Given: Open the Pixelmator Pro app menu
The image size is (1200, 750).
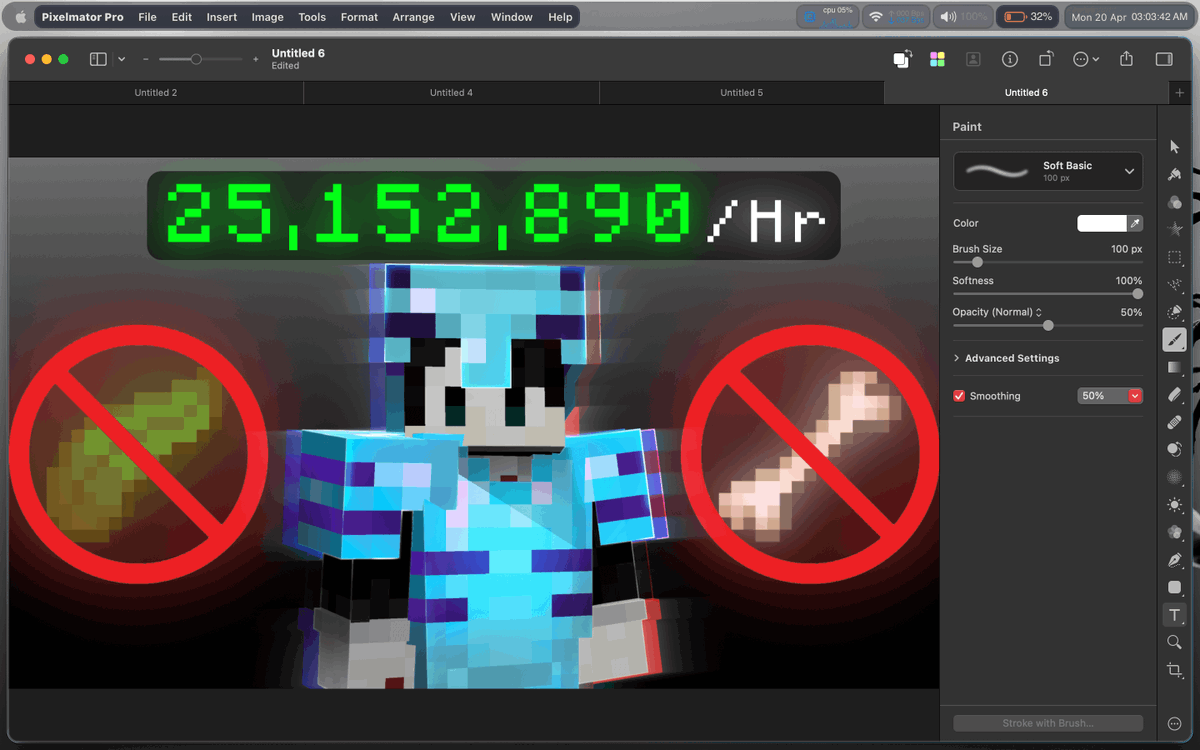Looking at the screenshot, I should [x=82, y=17].
